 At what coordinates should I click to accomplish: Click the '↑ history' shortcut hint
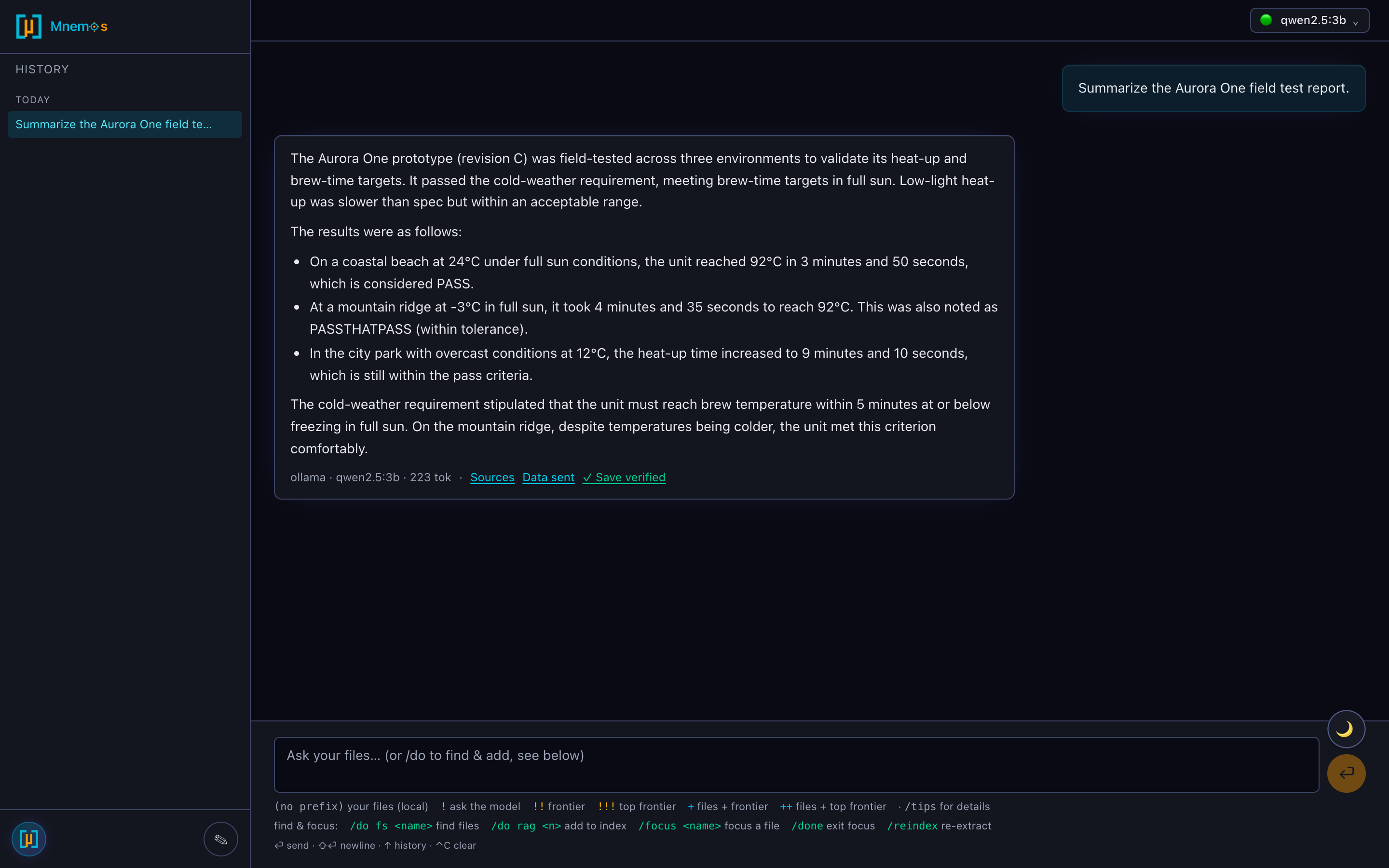[x=405, y=845]
